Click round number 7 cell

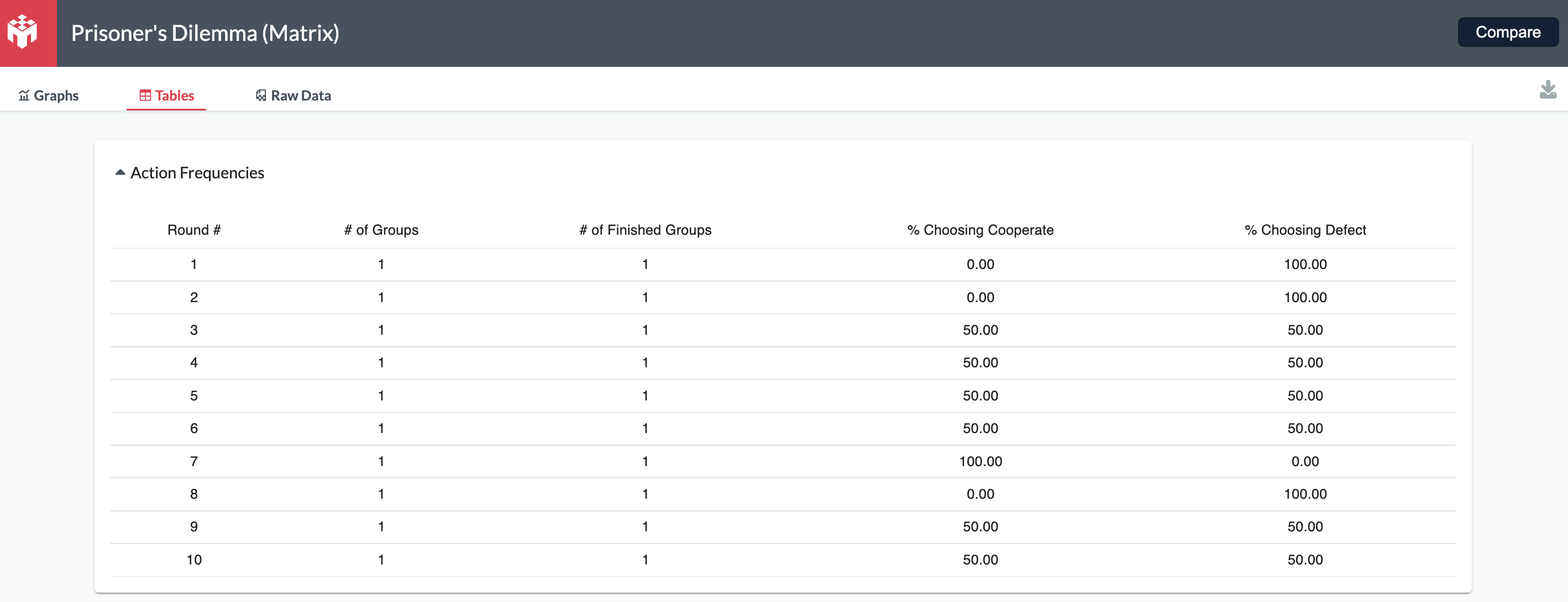point(193,462)
